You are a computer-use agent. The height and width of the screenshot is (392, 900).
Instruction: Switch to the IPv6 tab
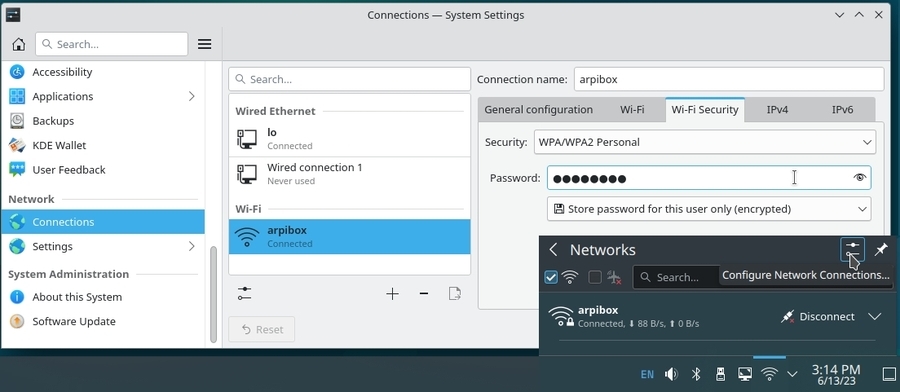click(842, 110)
